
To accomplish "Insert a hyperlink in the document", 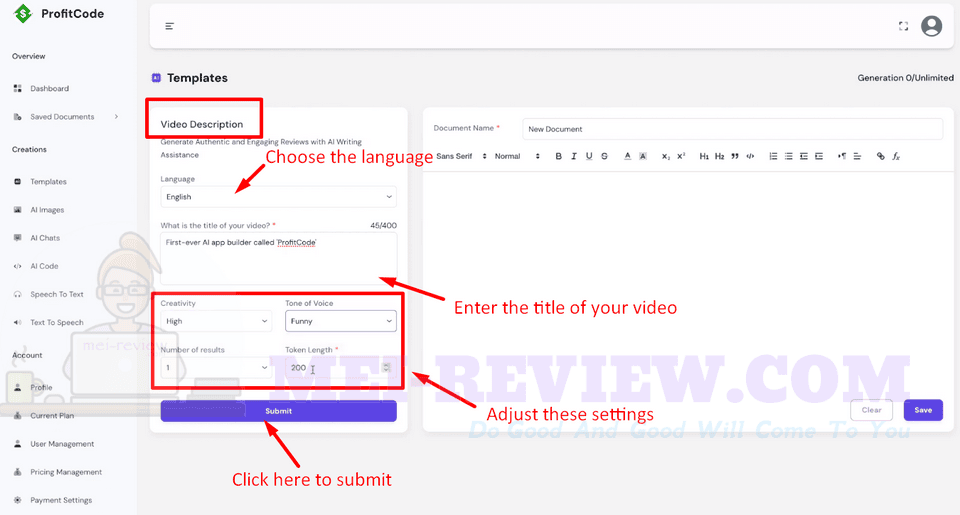I will point(880,156).
